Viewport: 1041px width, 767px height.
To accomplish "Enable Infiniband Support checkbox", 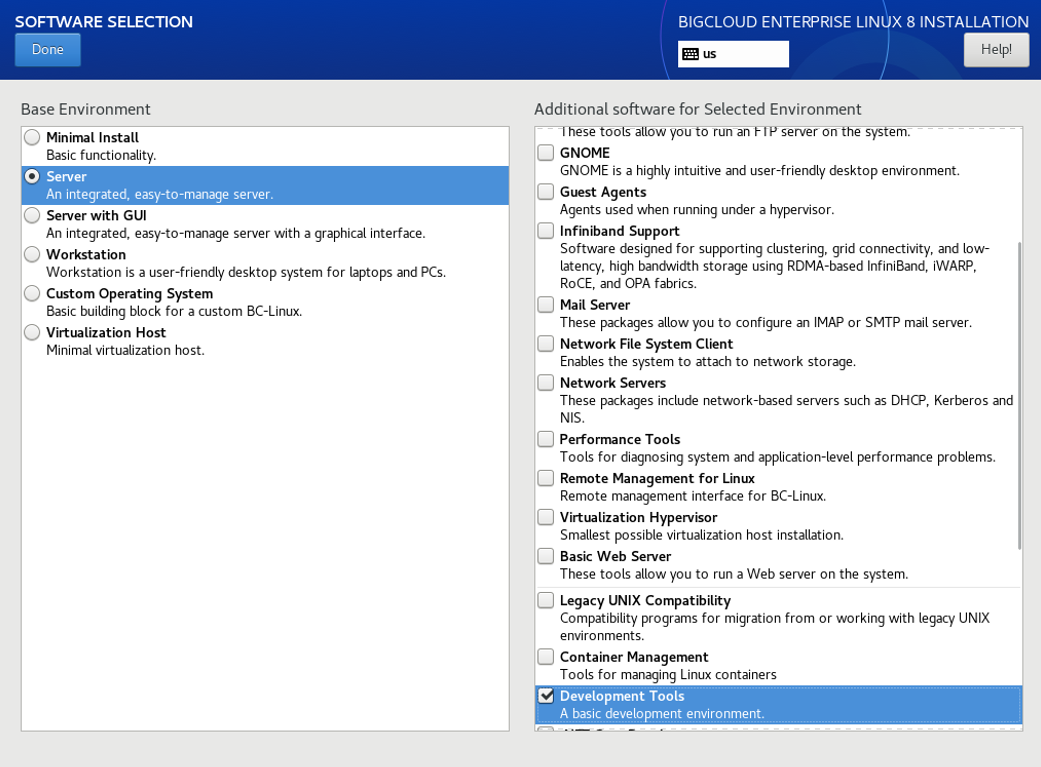I will (546, 231).
